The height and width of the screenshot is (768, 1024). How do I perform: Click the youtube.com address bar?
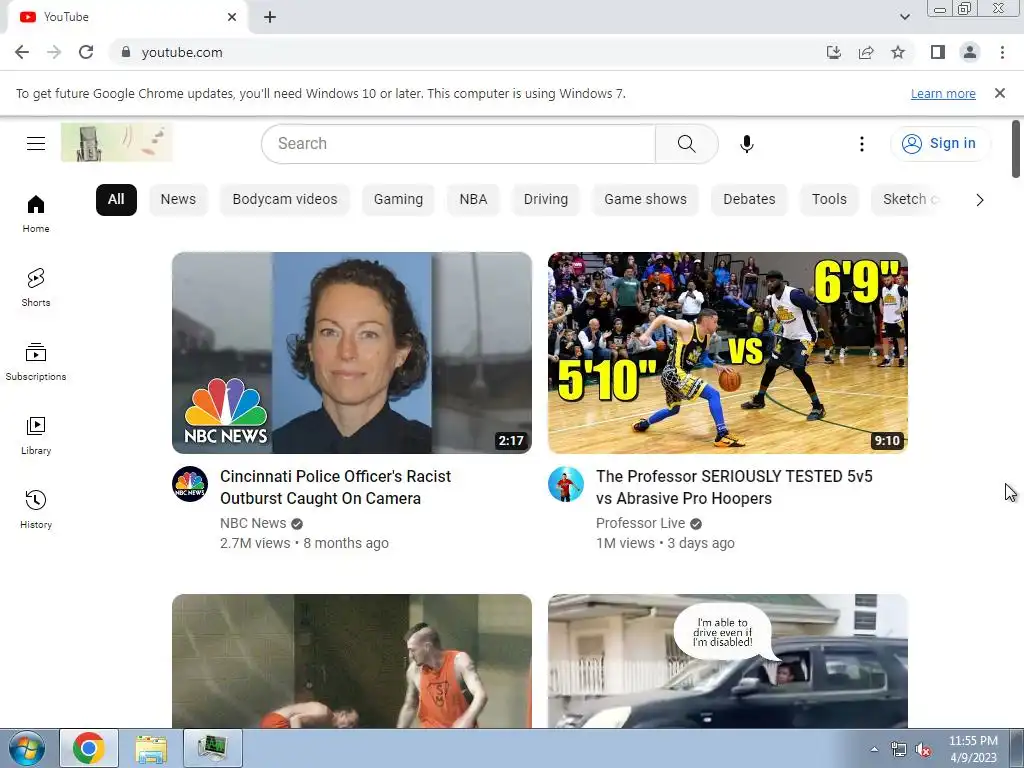470,52
